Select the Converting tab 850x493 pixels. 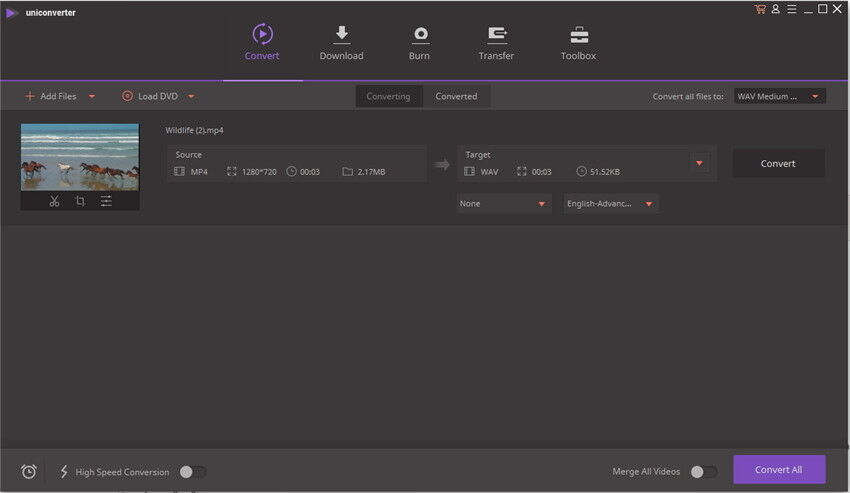pos(388,96)
